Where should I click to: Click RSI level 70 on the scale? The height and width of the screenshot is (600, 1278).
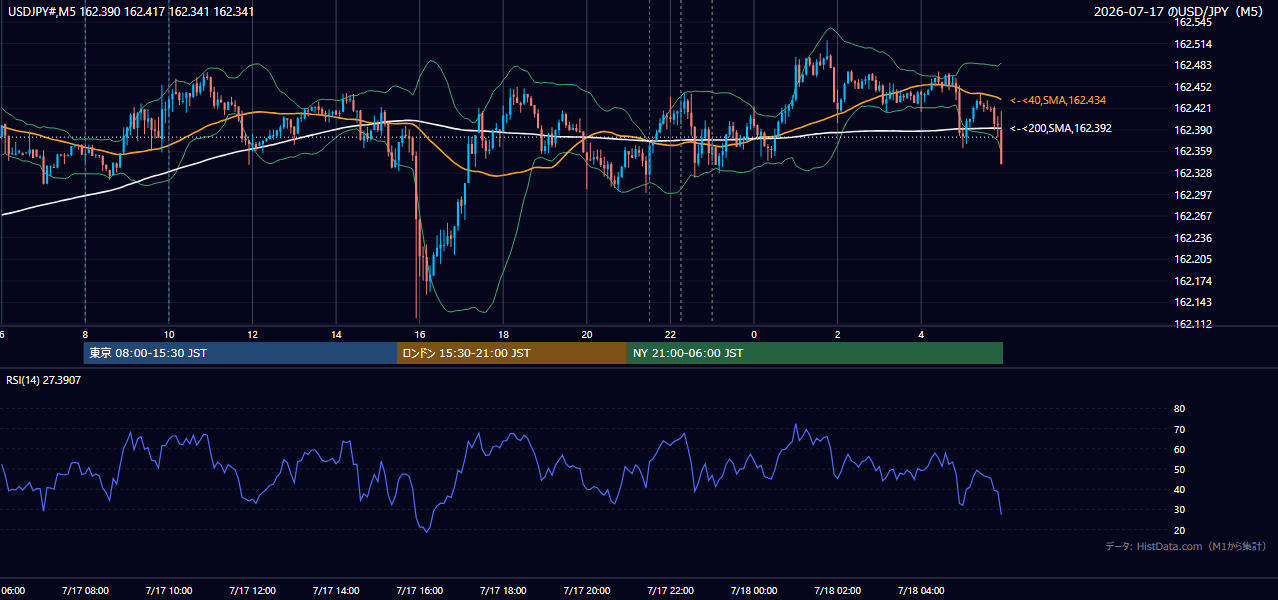(x=1179, y=429)
